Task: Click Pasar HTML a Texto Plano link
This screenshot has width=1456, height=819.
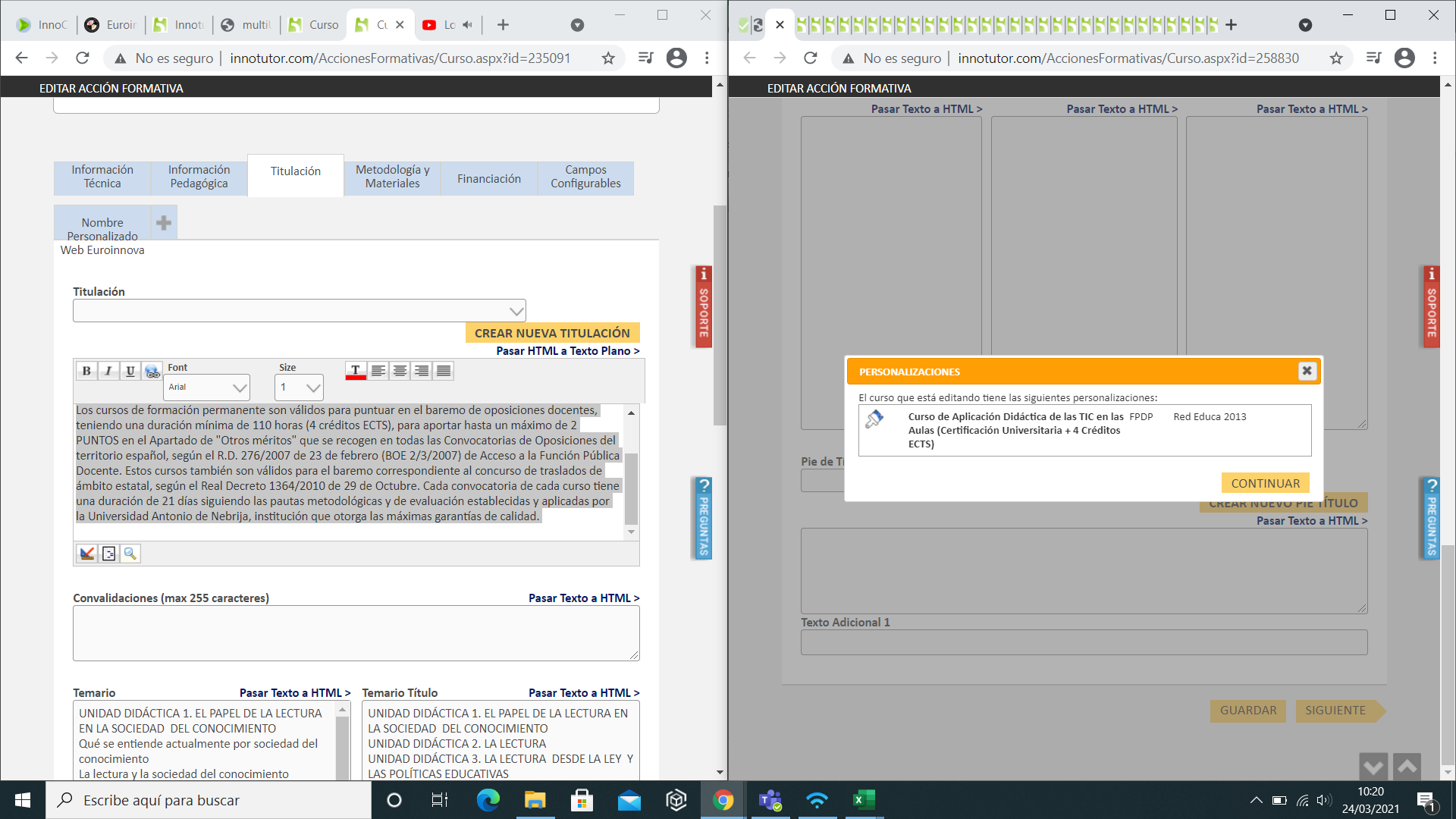Action: (568, 351)
